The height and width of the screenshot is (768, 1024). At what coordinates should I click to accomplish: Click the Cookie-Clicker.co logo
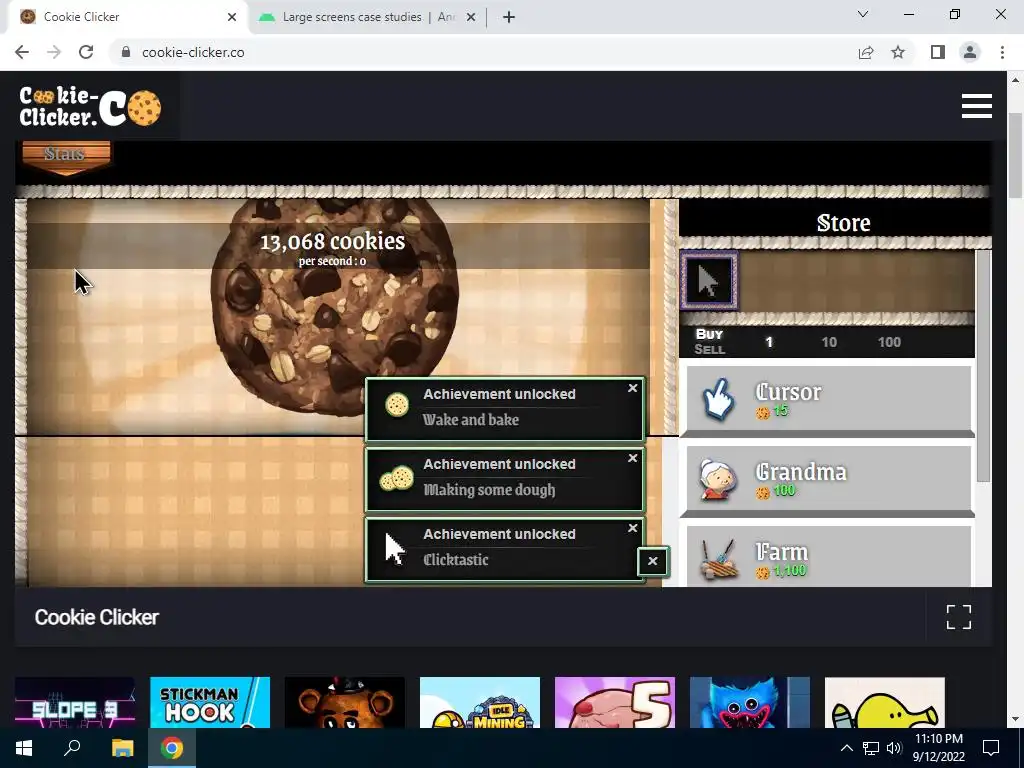90,106
